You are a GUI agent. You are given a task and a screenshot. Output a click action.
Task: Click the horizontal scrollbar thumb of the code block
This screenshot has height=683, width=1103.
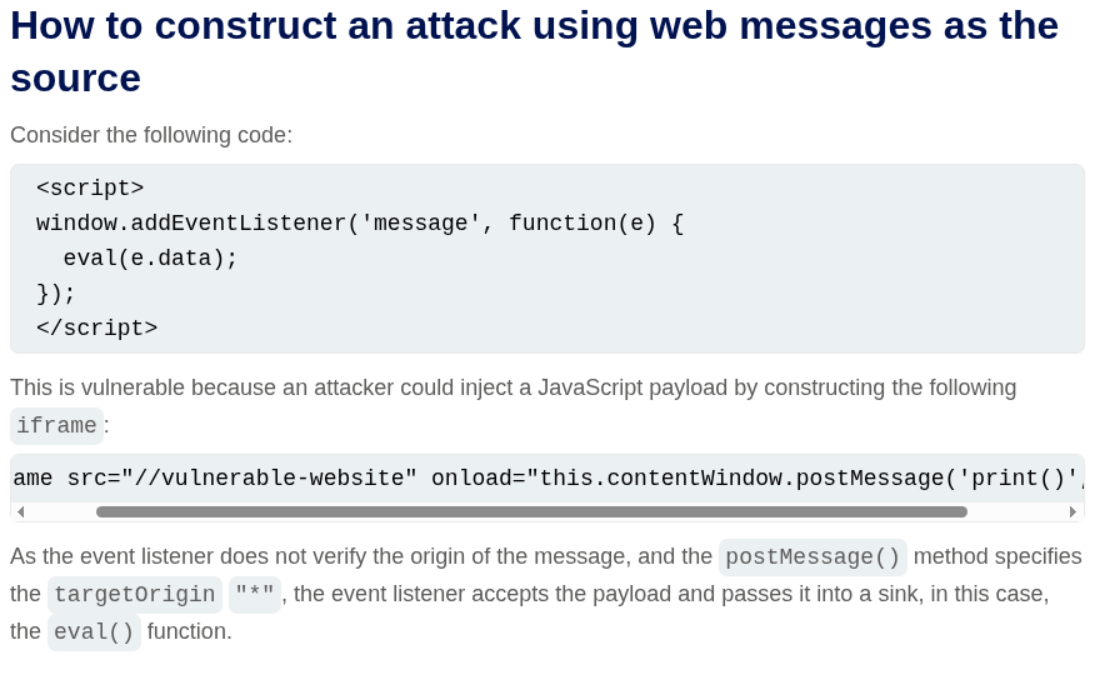531,512
